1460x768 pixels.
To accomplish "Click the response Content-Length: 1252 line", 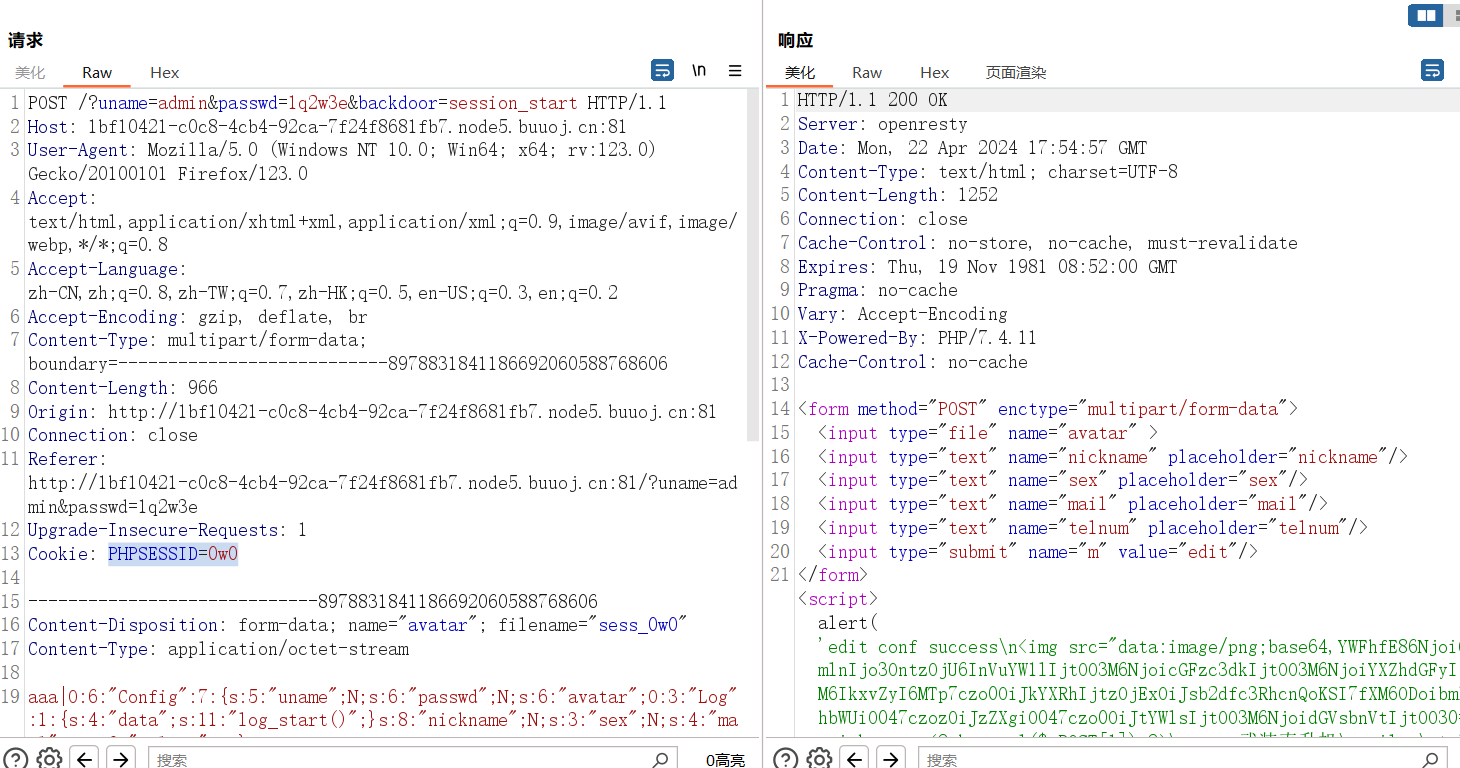I will [x=897, y=195].
